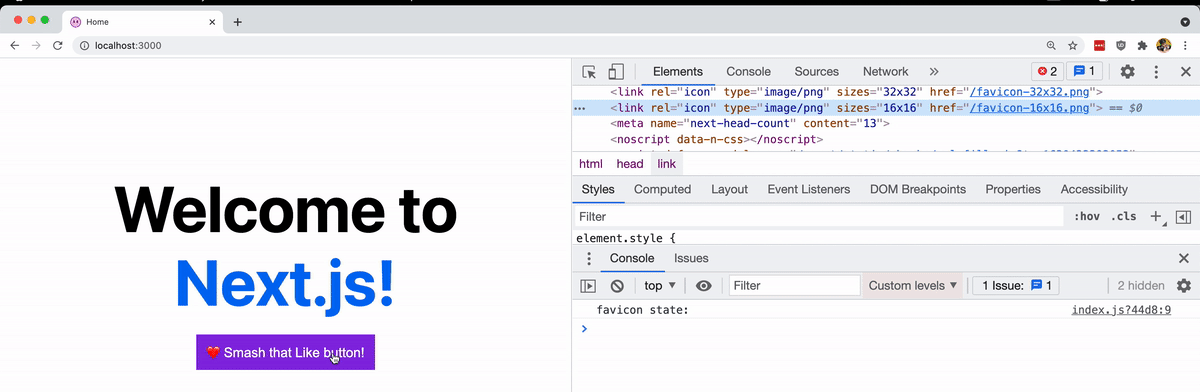This screenshot has width=1200, height=392.
Task: Click the Styles filter field
Action: [x=818, y=216]
